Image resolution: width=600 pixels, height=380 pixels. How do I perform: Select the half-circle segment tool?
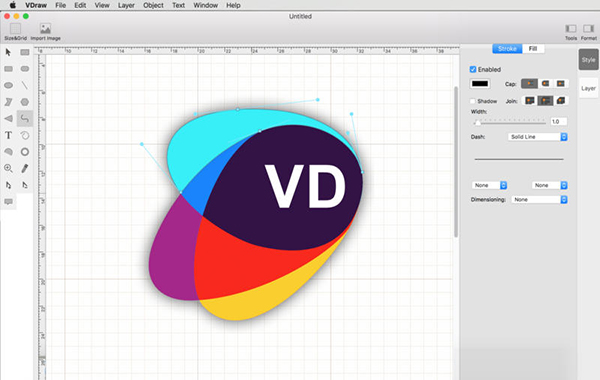point(8,152)
